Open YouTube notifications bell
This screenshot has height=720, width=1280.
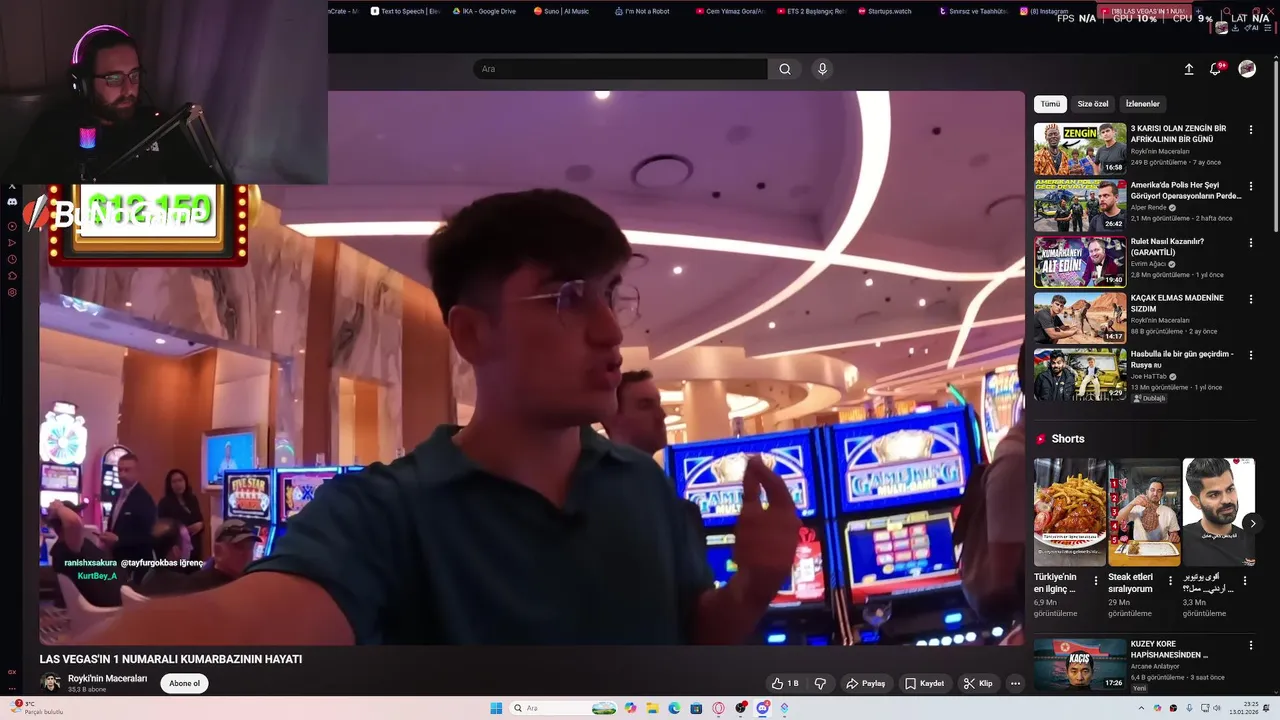(1216, 69)
